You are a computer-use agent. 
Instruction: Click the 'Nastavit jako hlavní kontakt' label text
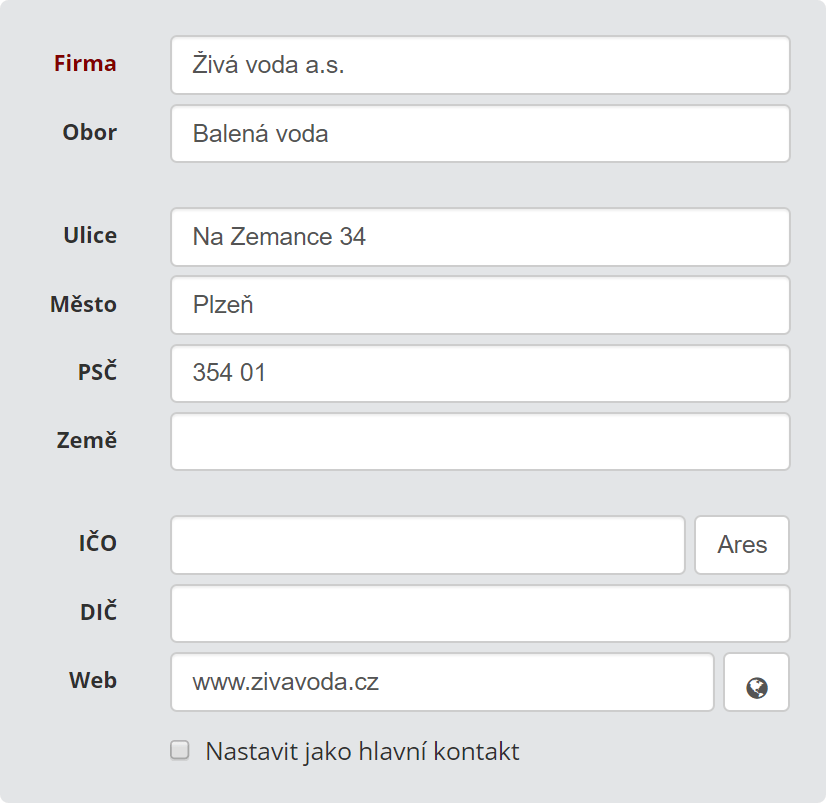point(362,751)
